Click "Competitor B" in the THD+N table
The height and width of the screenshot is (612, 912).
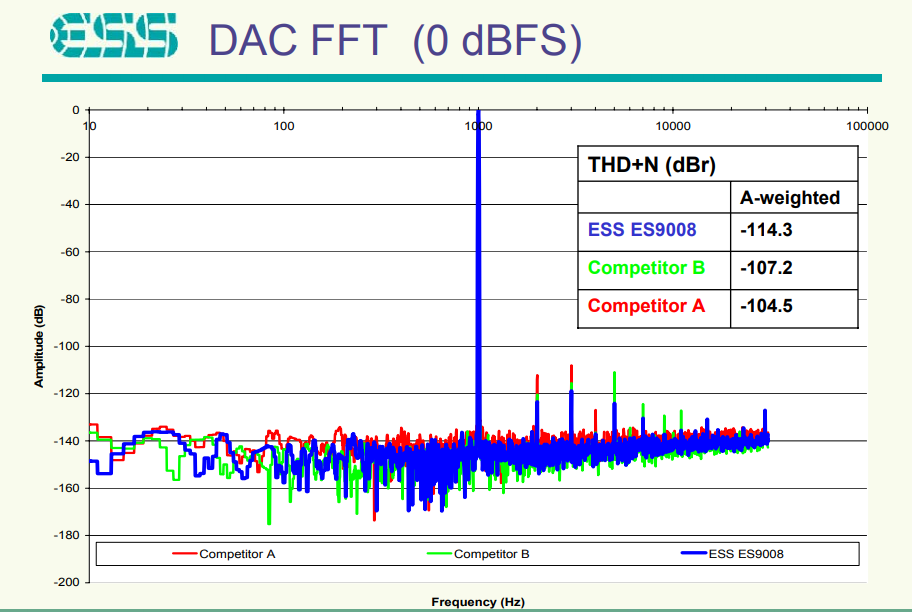tap(646, 268)
